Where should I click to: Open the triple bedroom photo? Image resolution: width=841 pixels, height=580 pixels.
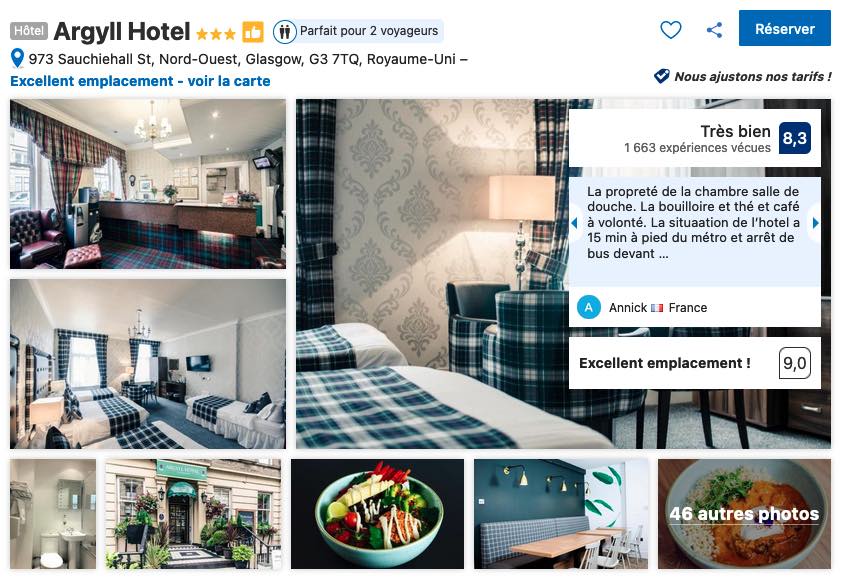[148, 364]
